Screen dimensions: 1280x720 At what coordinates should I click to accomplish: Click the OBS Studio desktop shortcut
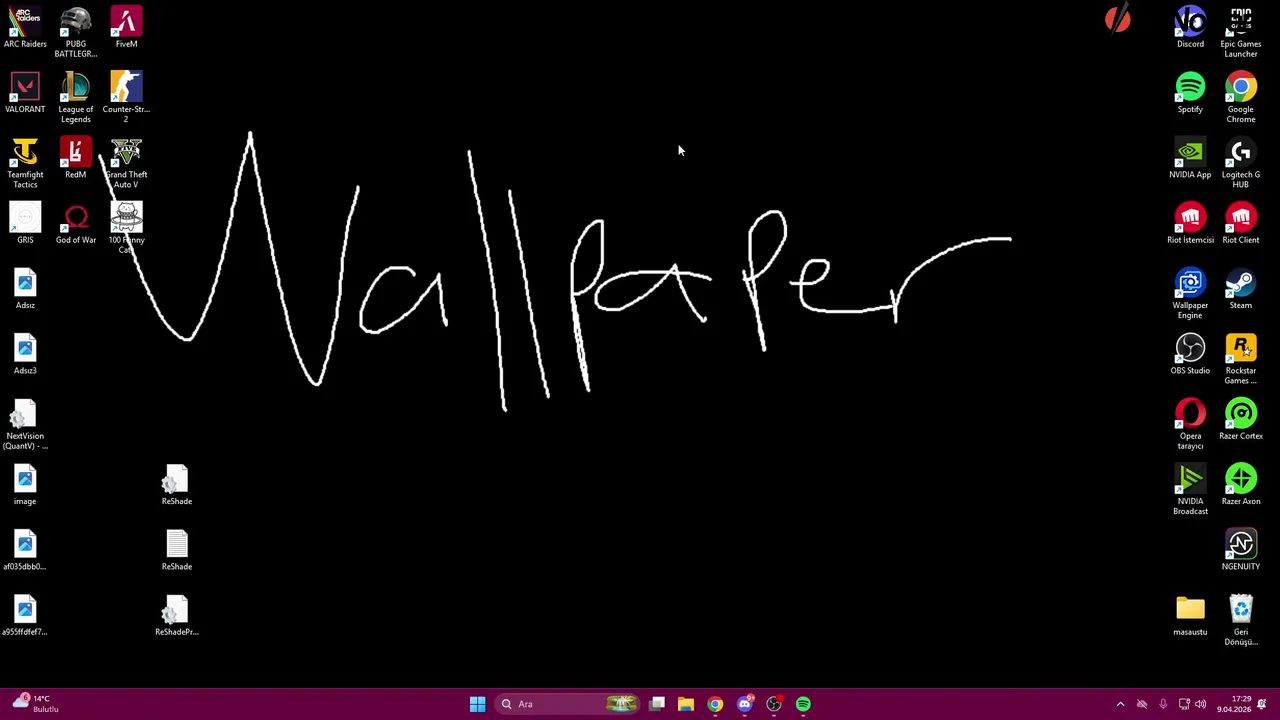point(1190,354)
